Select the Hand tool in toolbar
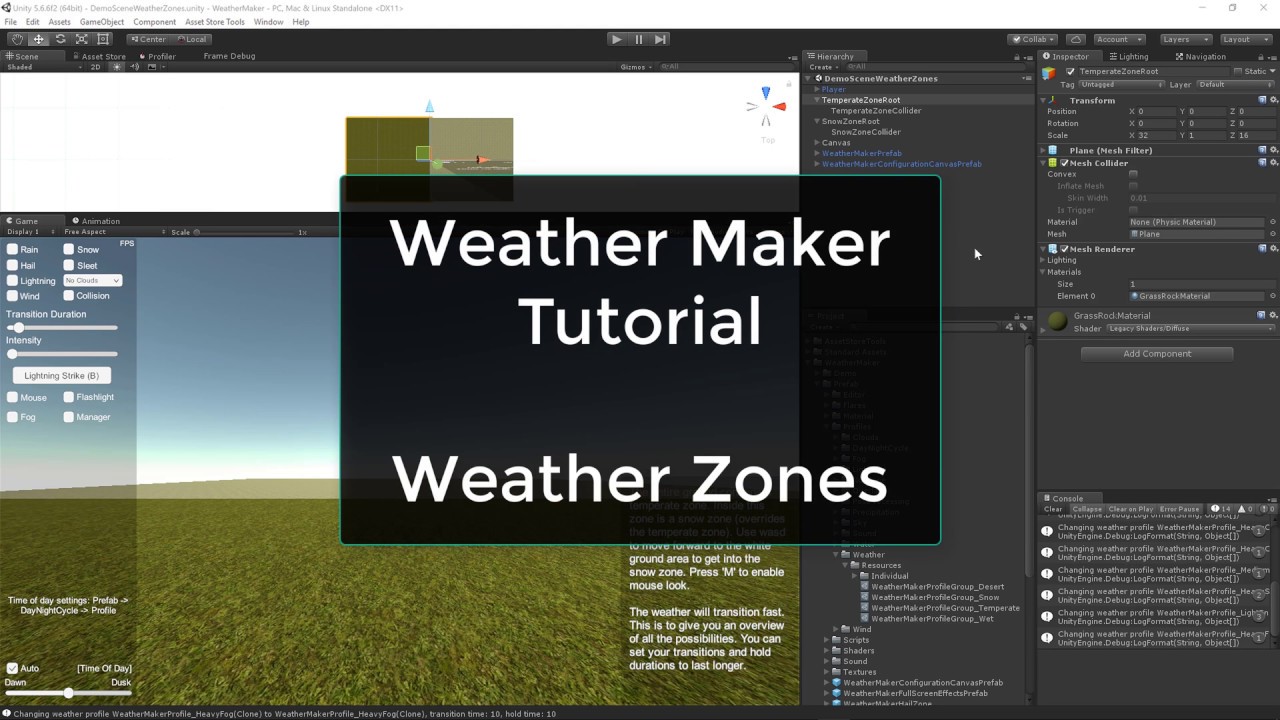Image resolution: width=1280 pixels, height=720 pixels. coord(17,39)
